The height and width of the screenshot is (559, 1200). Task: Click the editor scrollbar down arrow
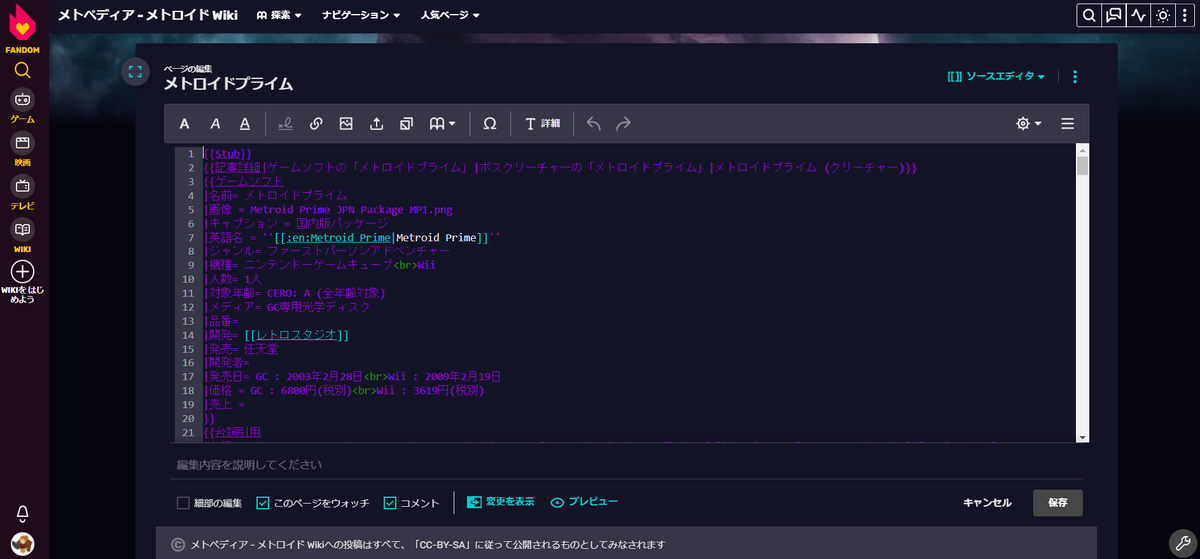tap(1082, 437)
